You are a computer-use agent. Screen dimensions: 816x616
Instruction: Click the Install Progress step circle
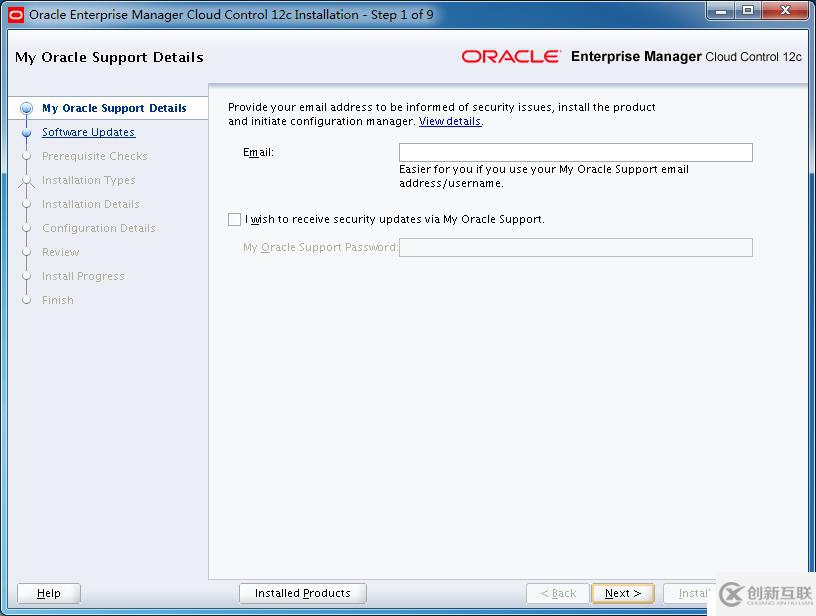[25, 276]
